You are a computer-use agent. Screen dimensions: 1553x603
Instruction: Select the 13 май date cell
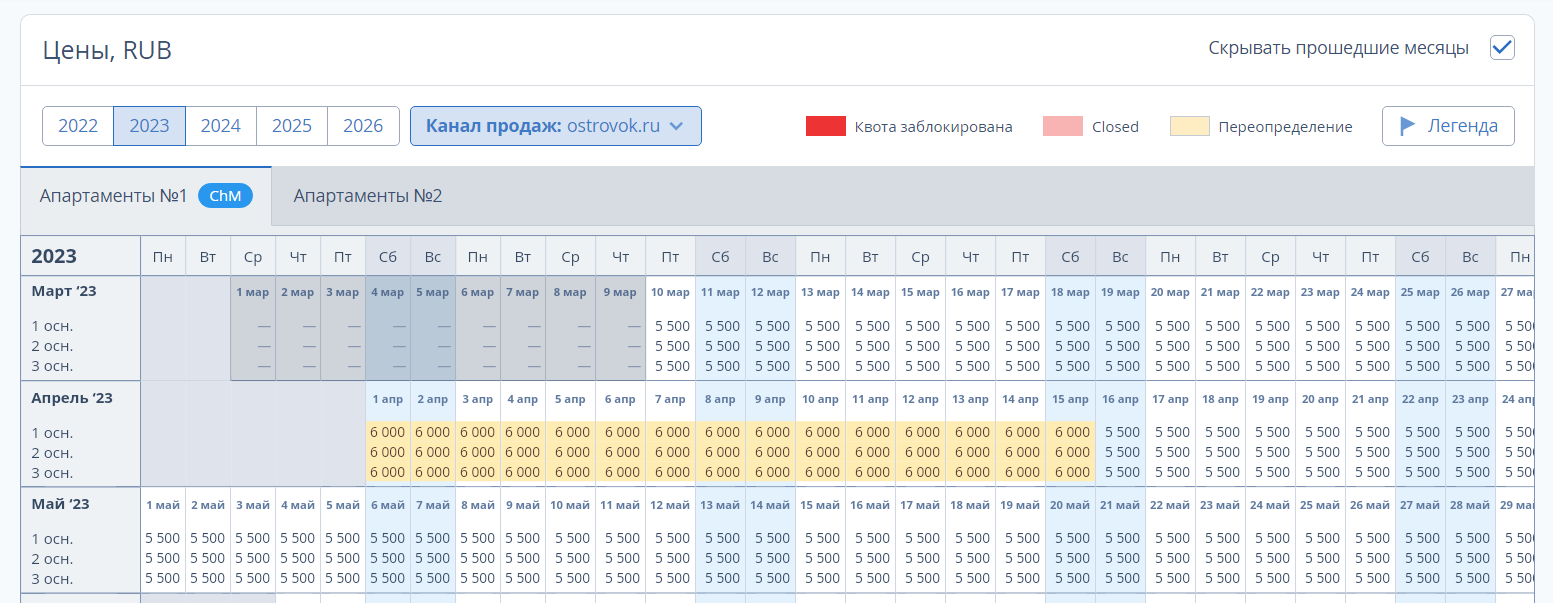tap(721, 504)
